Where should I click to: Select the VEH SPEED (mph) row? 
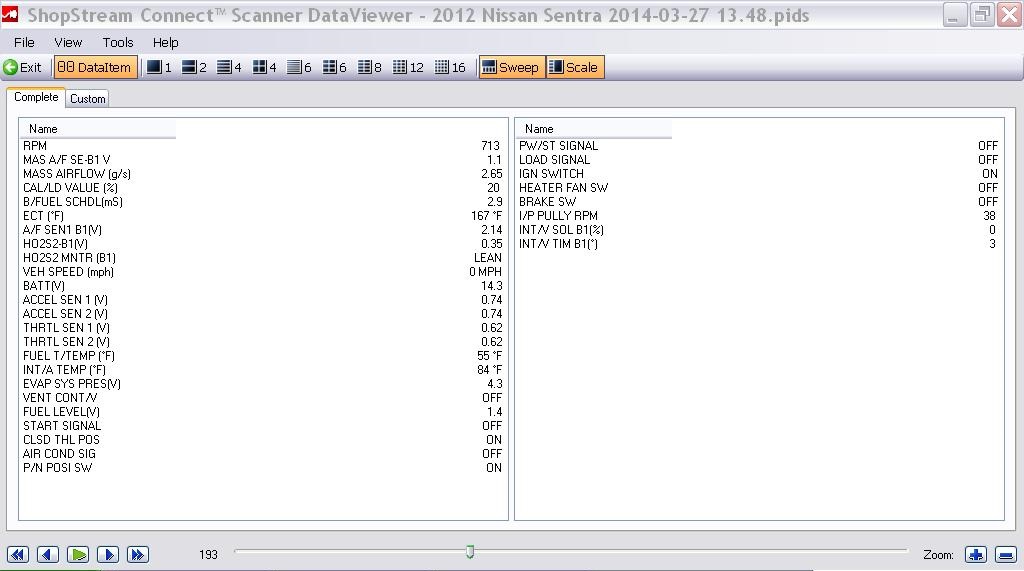click(263, 272)
